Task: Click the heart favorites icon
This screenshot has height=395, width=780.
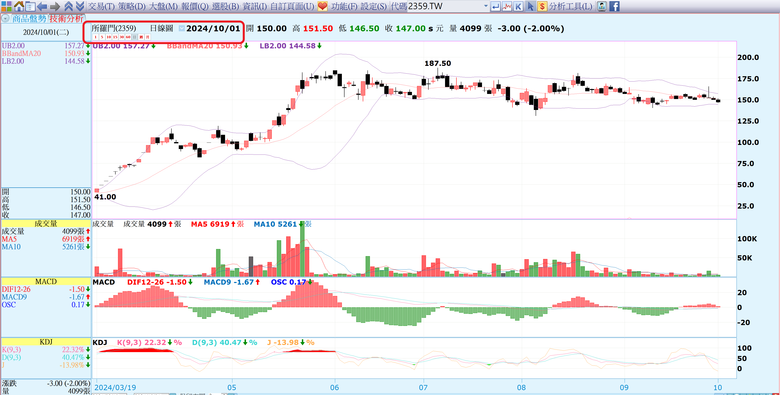Action: 322,6
